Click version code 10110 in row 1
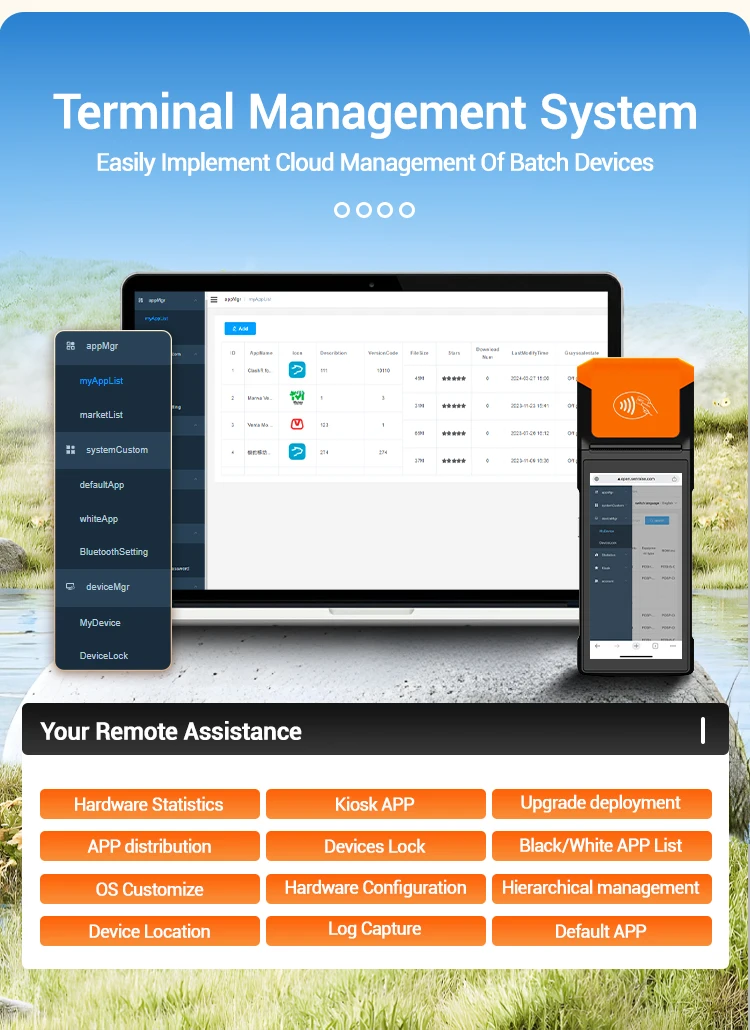The width and height of the screenshot is (750, 1030). click(383, 370)
